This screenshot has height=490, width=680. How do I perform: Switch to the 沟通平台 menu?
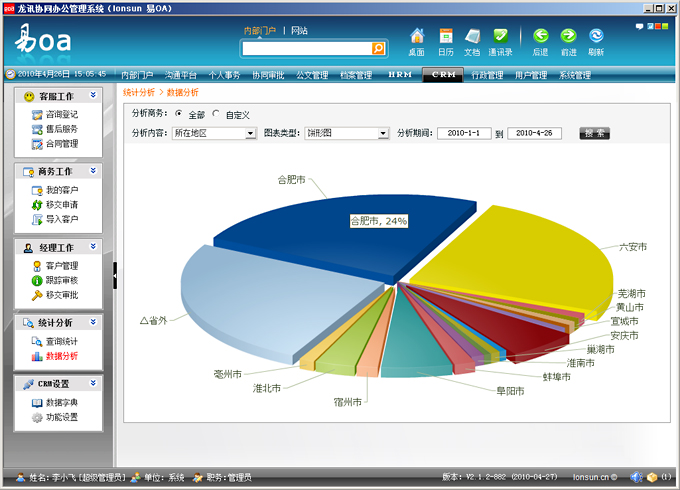tap(181, 75)
